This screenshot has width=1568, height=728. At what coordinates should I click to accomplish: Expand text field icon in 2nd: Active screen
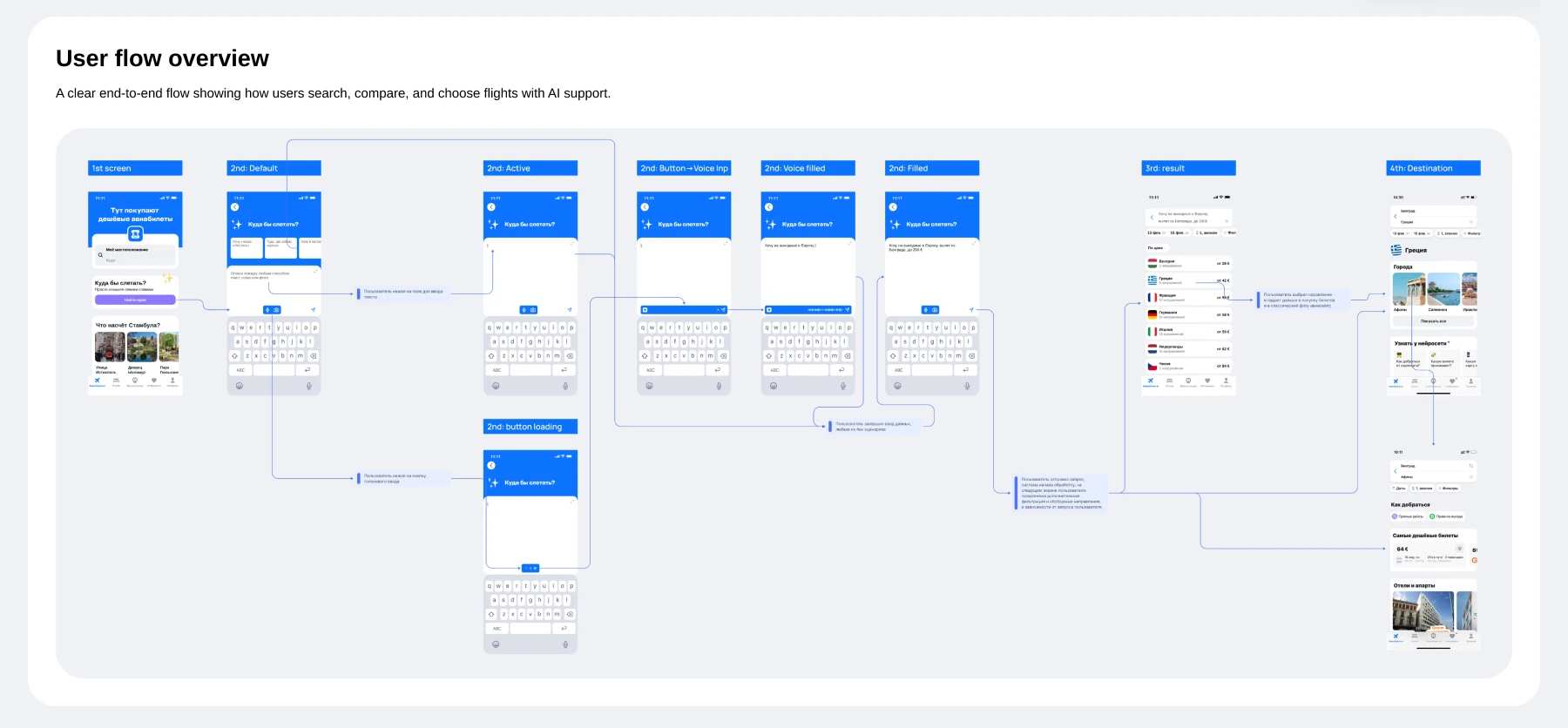tap(571, 244)
